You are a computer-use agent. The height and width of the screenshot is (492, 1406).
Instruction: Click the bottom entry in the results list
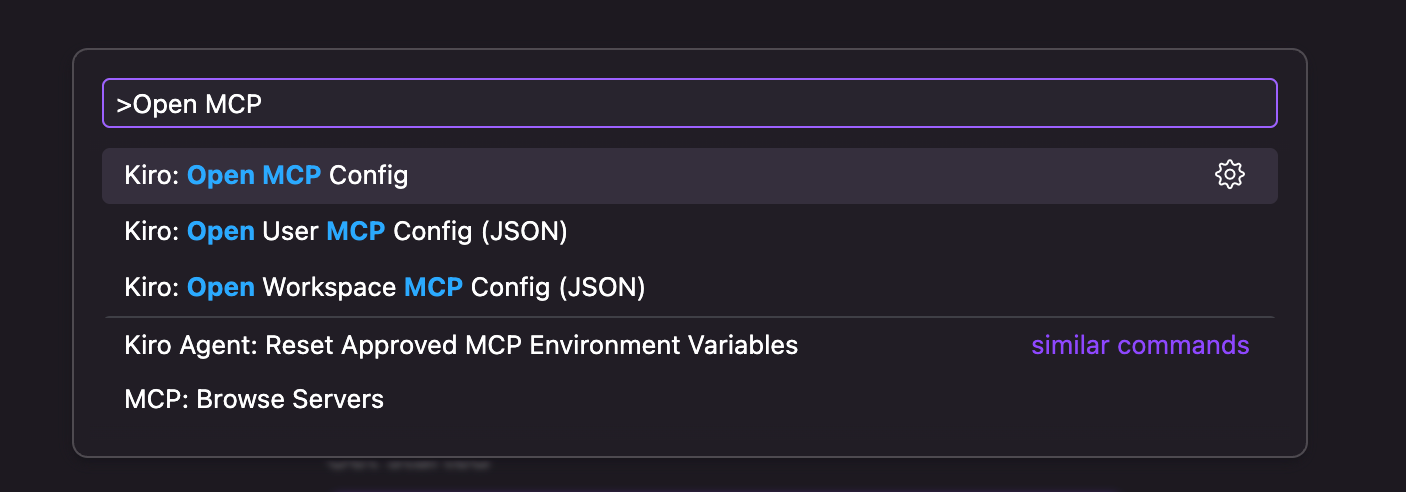254,400
